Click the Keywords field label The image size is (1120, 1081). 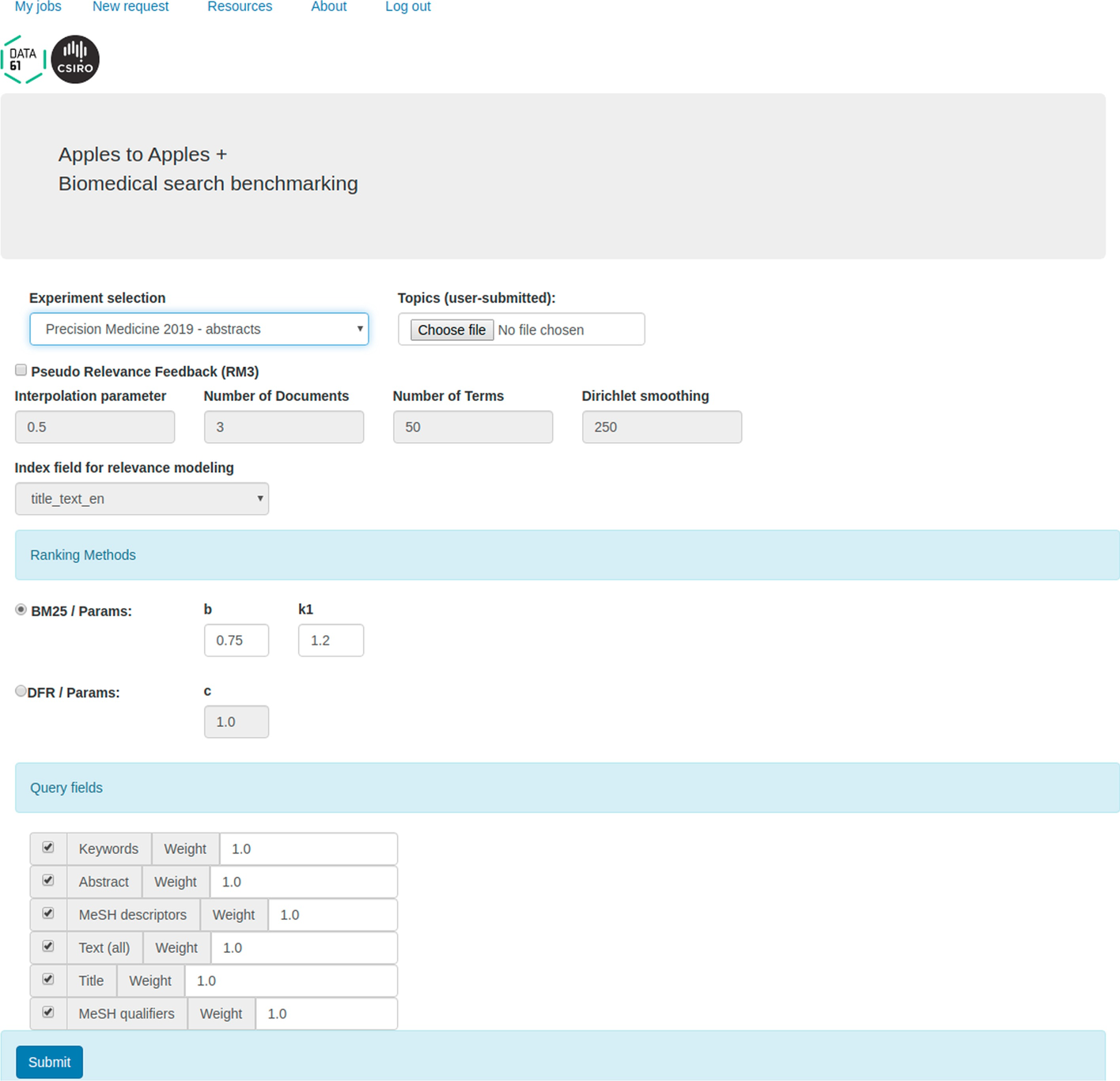108,849
